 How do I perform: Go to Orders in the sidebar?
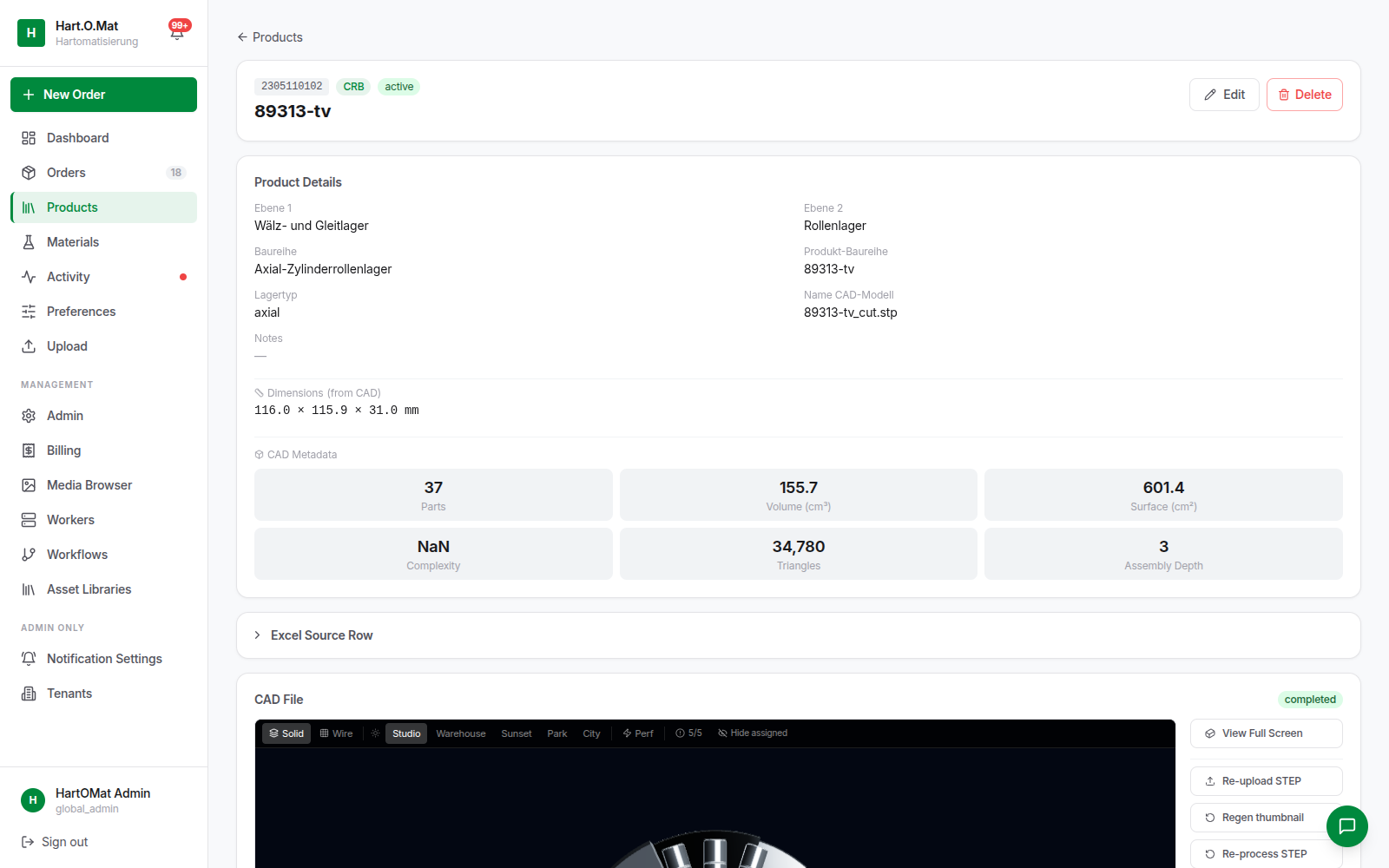tap(103, 173)
